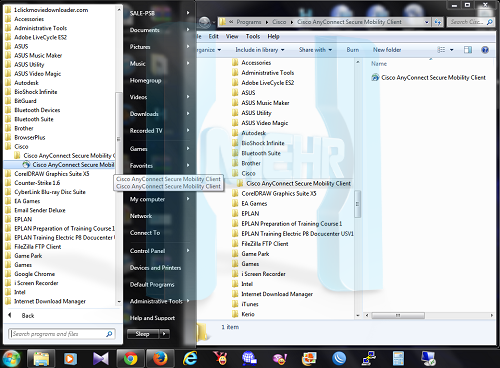The image size is (500, 368).
Task: Click New folder in the toolbar
Action: [387, 50]
